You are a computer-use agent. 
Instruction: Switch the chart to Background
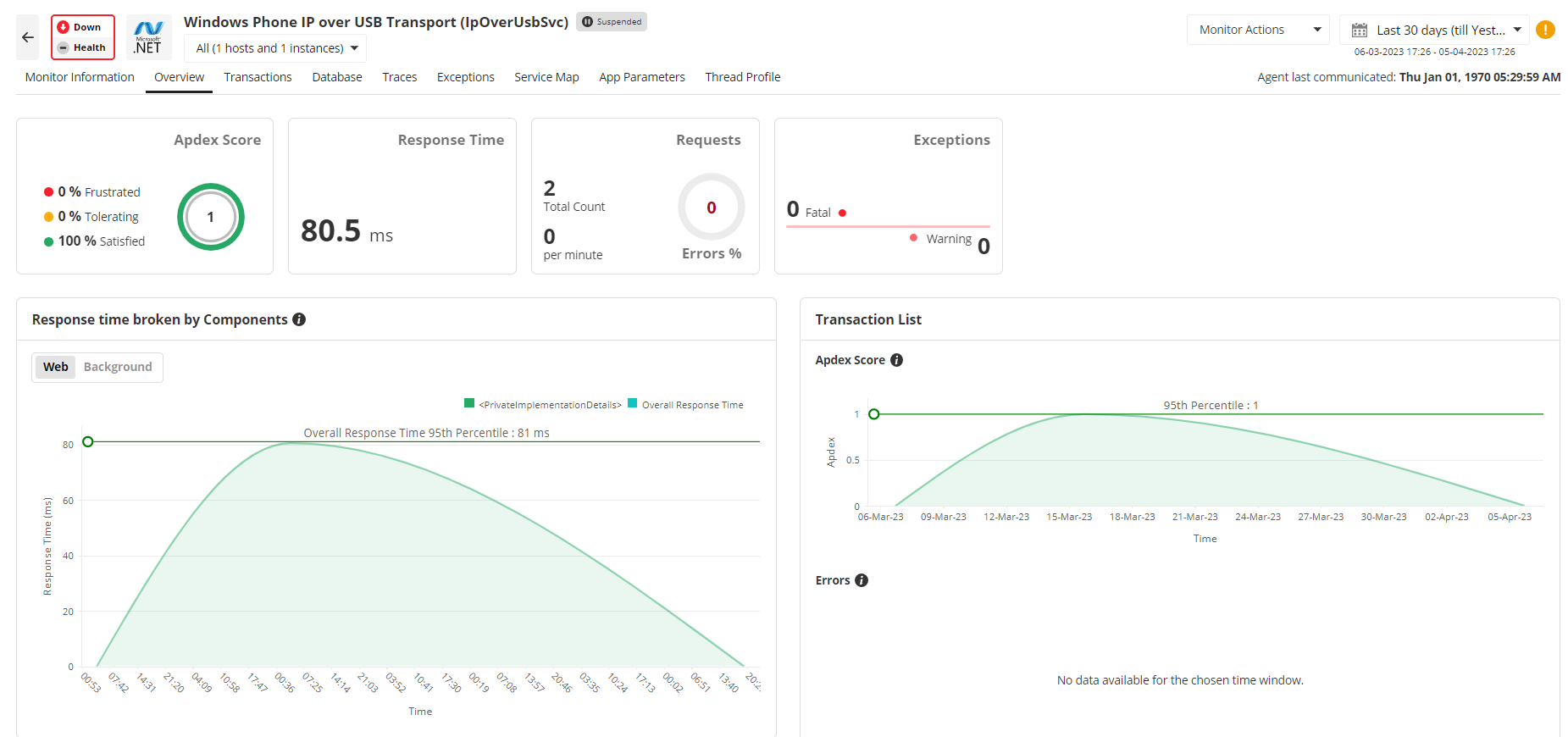click(x=118, y=367)
